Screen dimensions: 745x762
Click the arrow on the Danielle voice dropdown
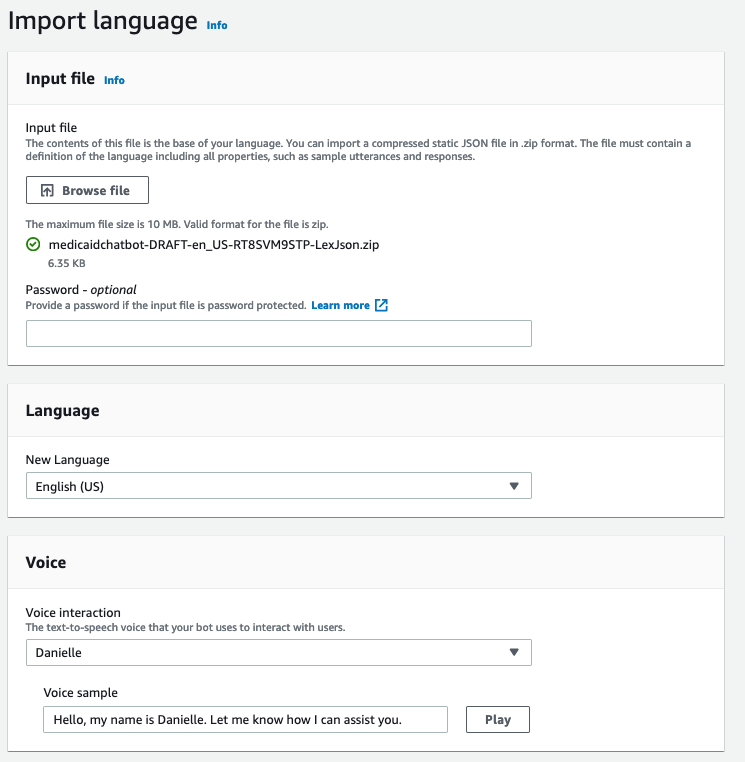(514, 652)
